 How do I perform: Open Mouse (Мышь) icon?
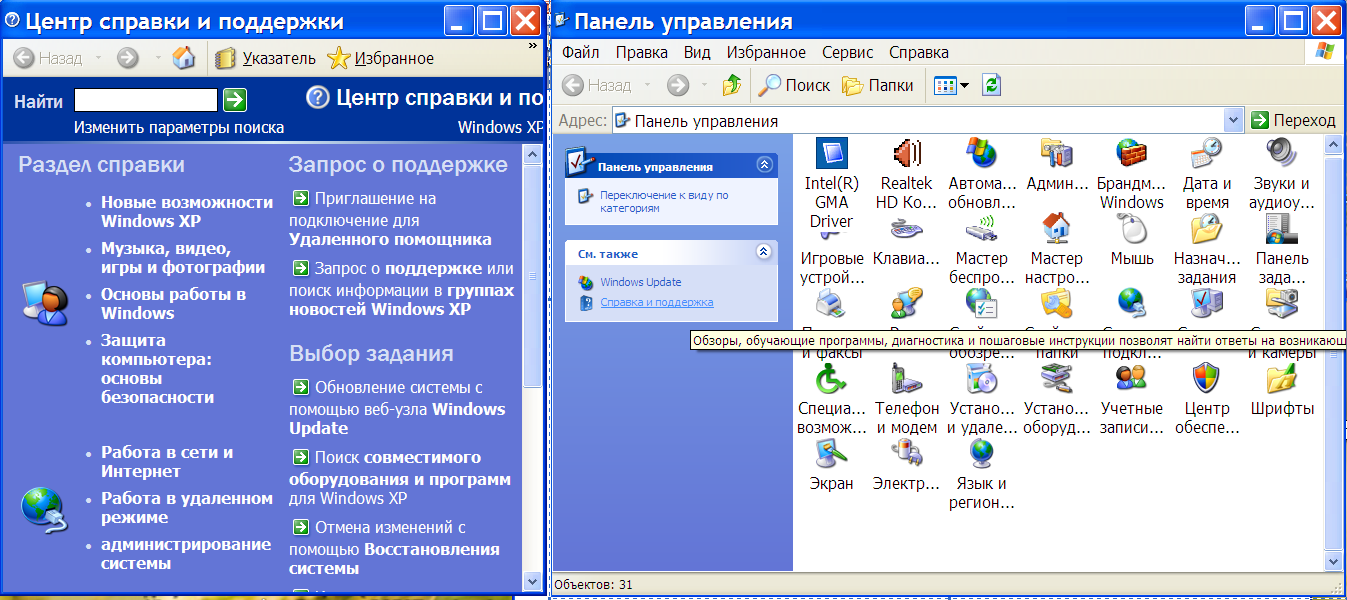[x=1132, y=229]
